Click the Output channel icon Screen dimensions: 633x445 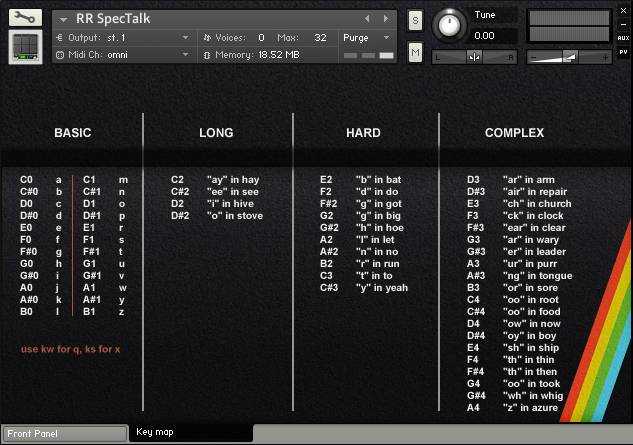(59, 38)
